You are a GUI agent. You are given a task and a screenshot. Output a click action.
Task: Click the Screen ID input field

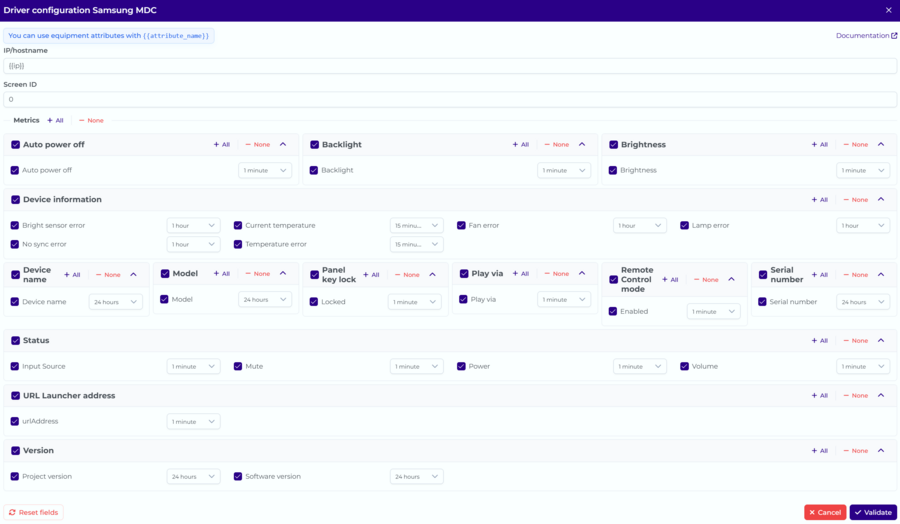[x=450, y=99]
